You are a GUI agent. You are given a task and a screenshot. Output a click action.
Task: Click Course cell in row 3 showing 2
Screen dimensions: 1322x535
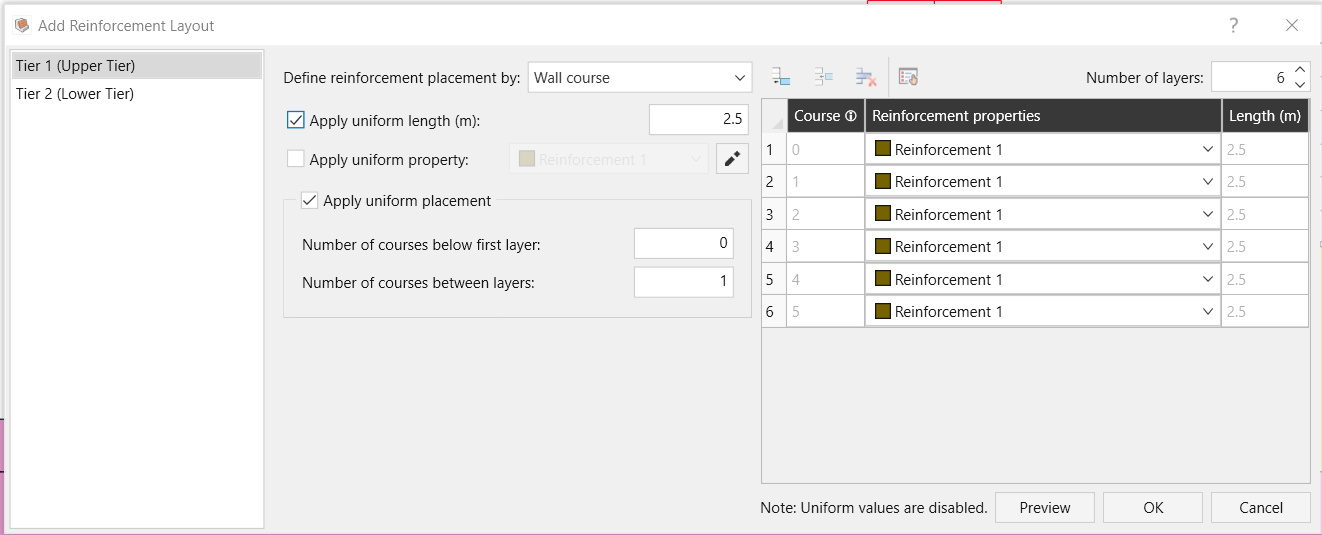(826, 214)
